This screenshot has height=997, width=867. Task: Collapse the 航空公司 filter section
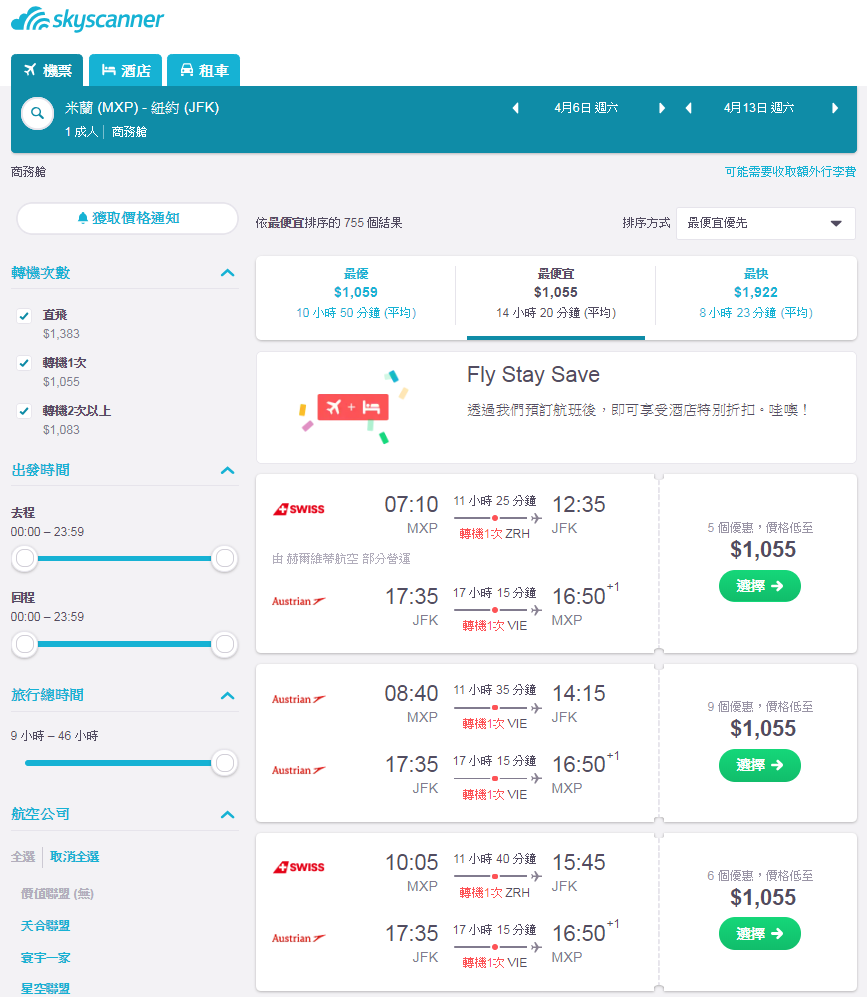[x=228, y=815]
